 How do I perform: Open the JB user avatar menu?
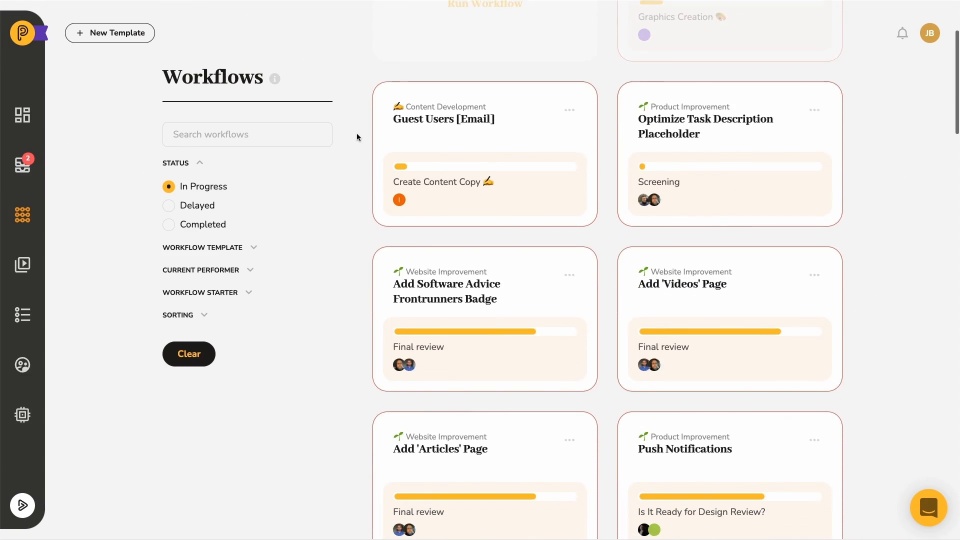[929, 33]
